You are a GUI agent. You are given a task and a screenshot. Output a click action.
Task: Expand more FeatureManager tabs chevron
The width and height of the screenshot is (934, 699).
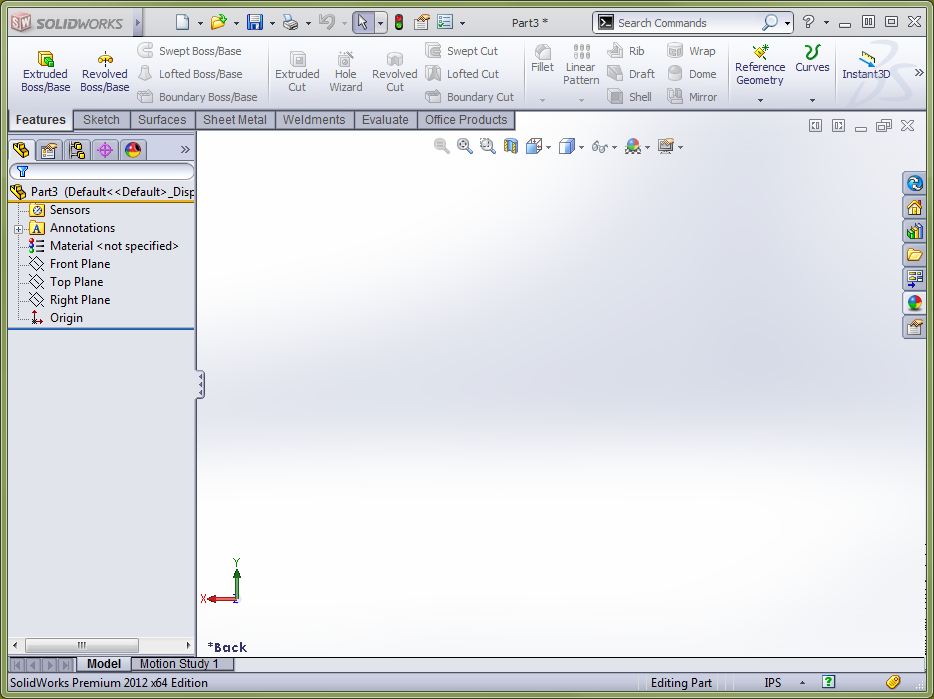pos(185,150)
